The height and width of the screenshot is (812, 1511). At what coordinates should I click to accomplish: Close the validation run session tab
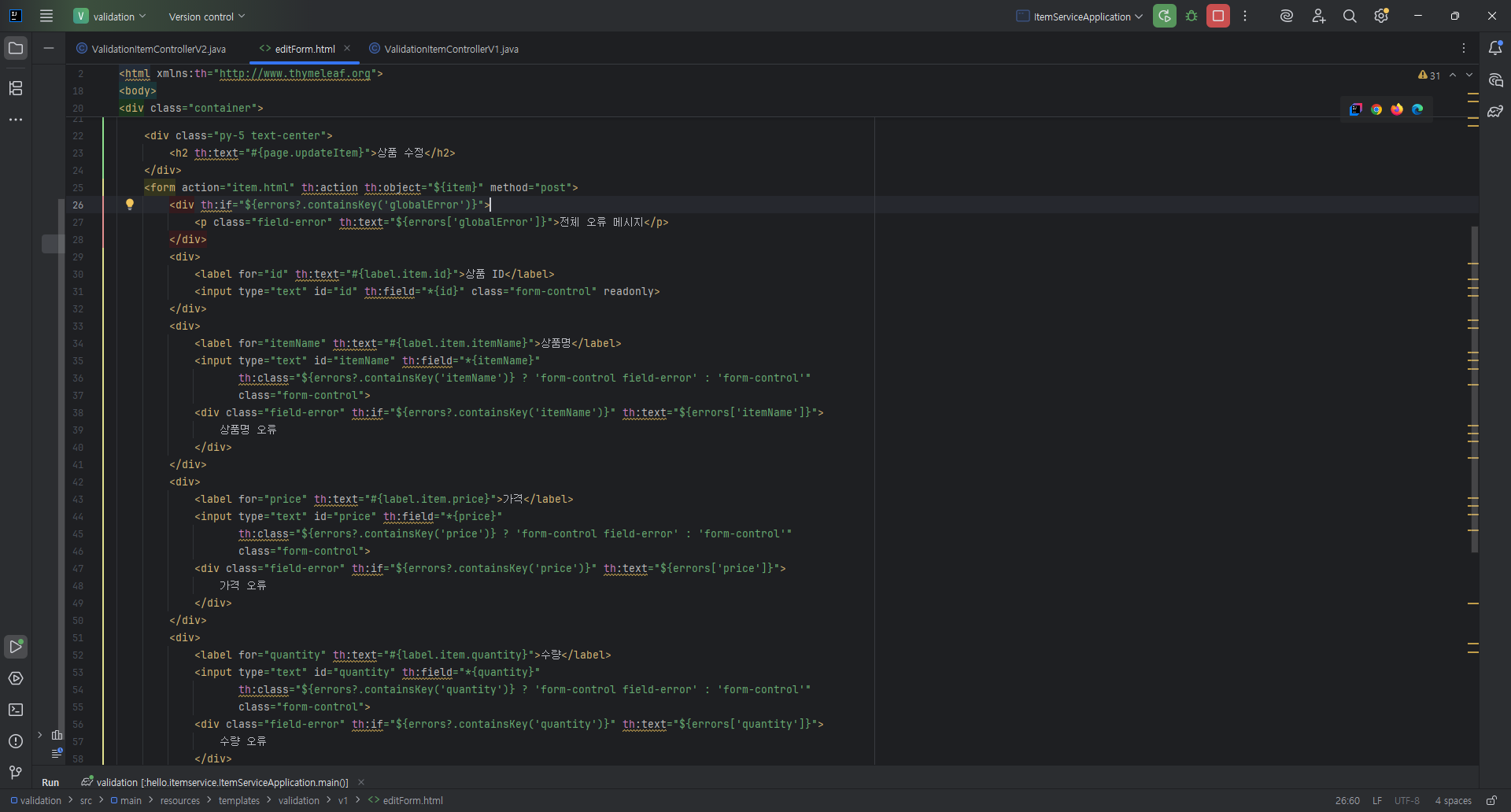[x=361, y=782]
